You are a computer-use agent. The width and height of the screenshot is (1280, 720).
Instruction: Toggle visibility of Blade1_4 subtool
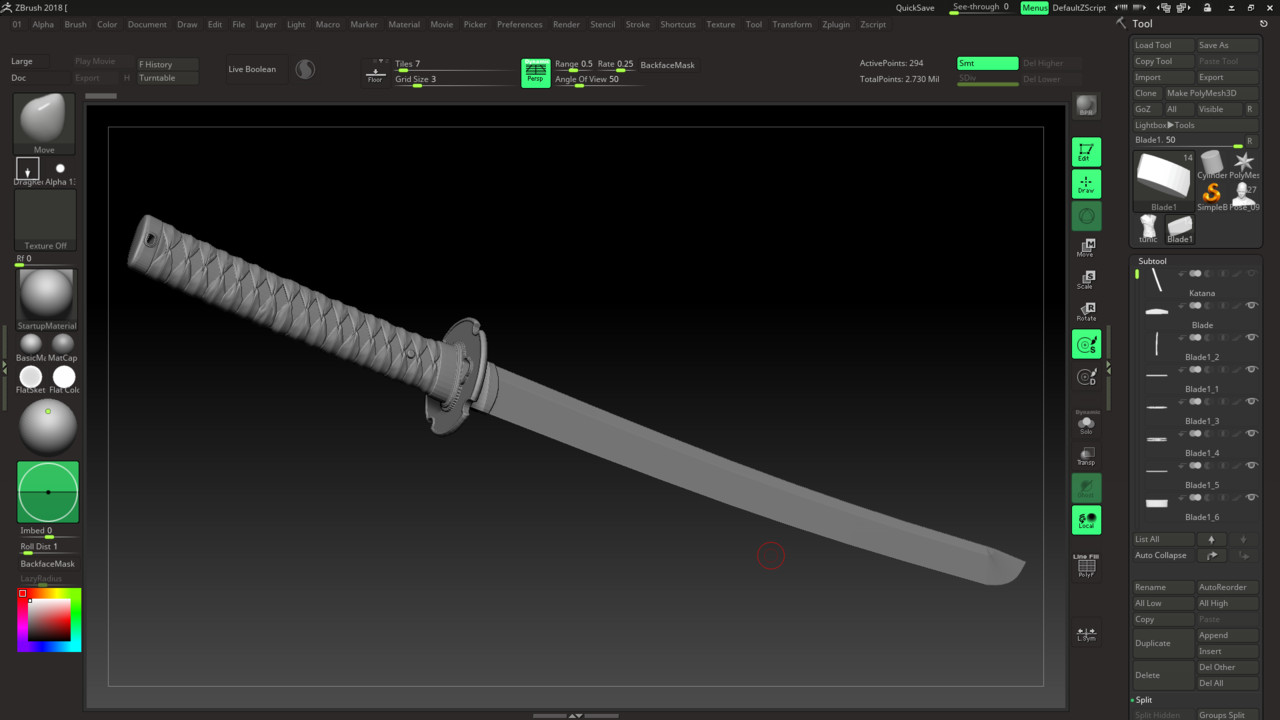(1252, 434)
